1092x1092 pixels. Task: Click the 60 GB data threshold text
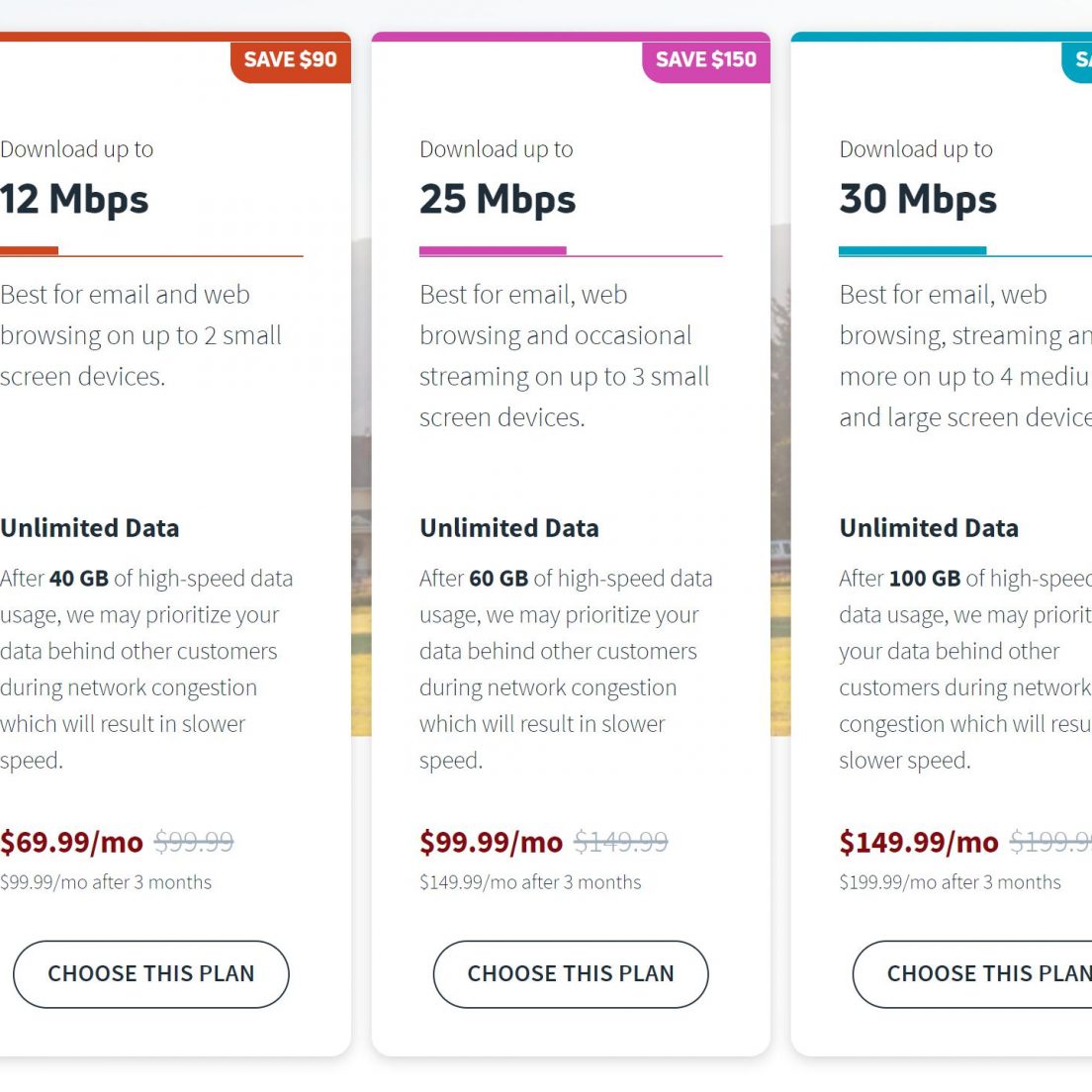point(499,579)
